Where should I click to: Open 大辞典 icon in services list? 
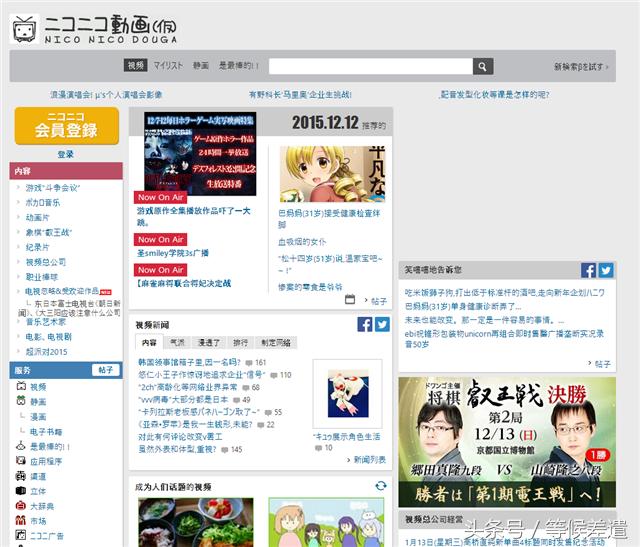click(21, 506)
